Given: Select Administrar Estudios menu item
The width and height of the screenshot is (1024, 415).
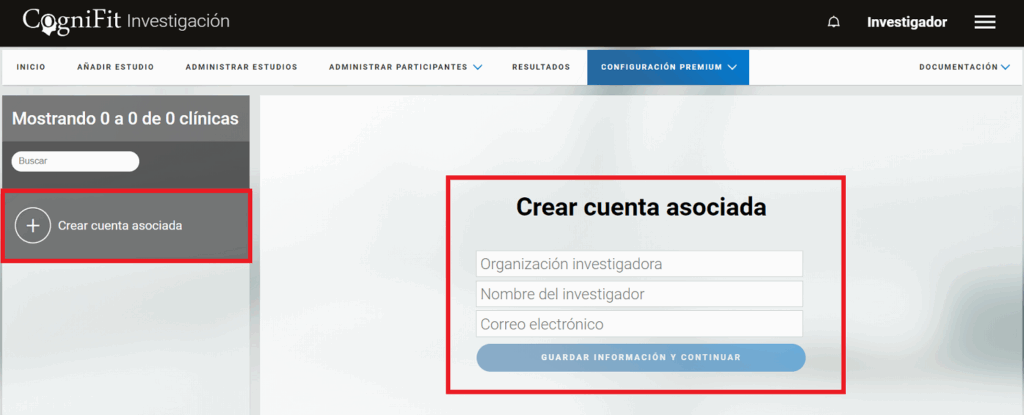Looking at the screenshot, I should (x=241, y=67).
